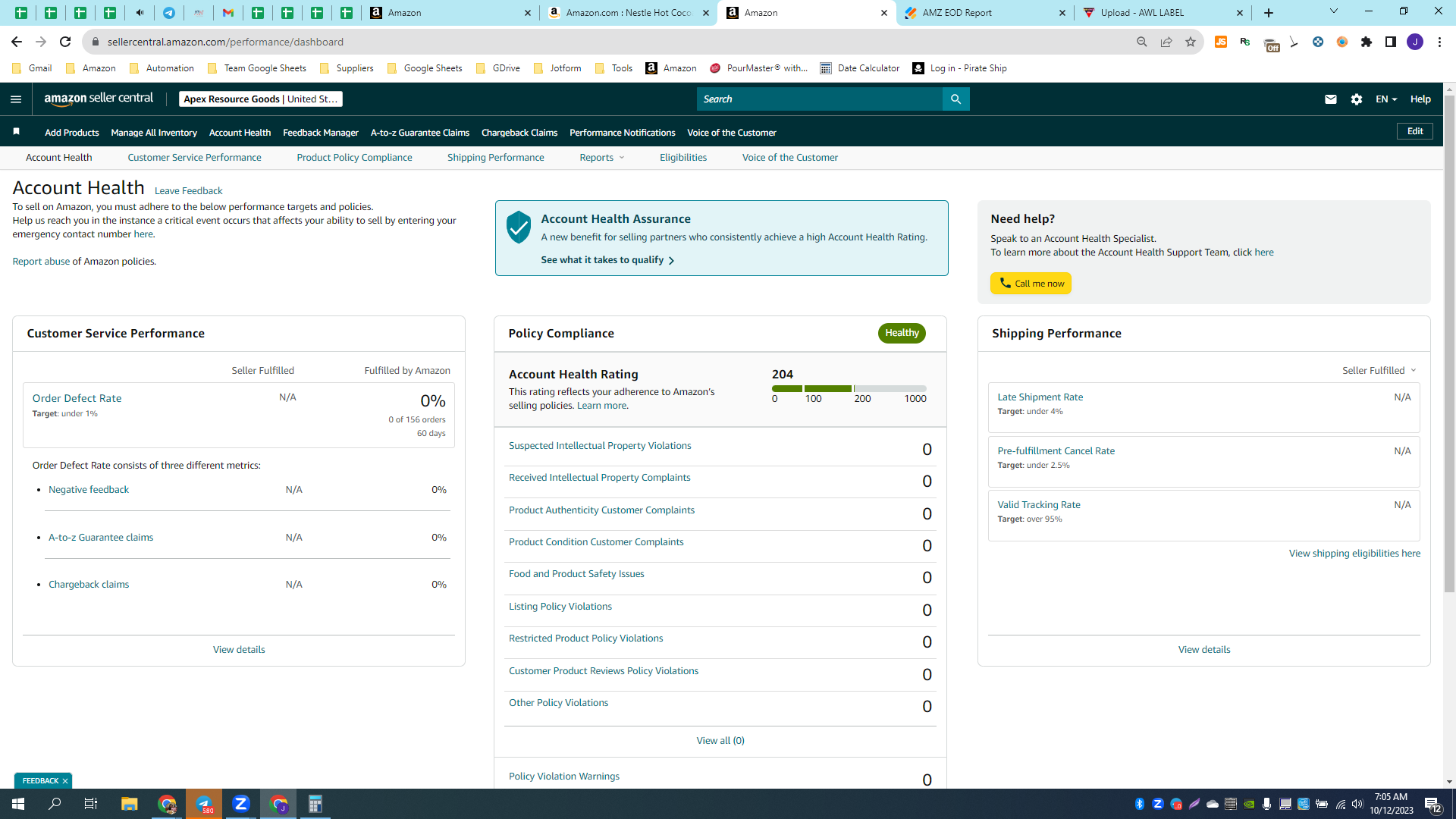This screenshot has width=1456, height=819.
Task: Open the Chrome profile avatar
Action: [1415, 42]
